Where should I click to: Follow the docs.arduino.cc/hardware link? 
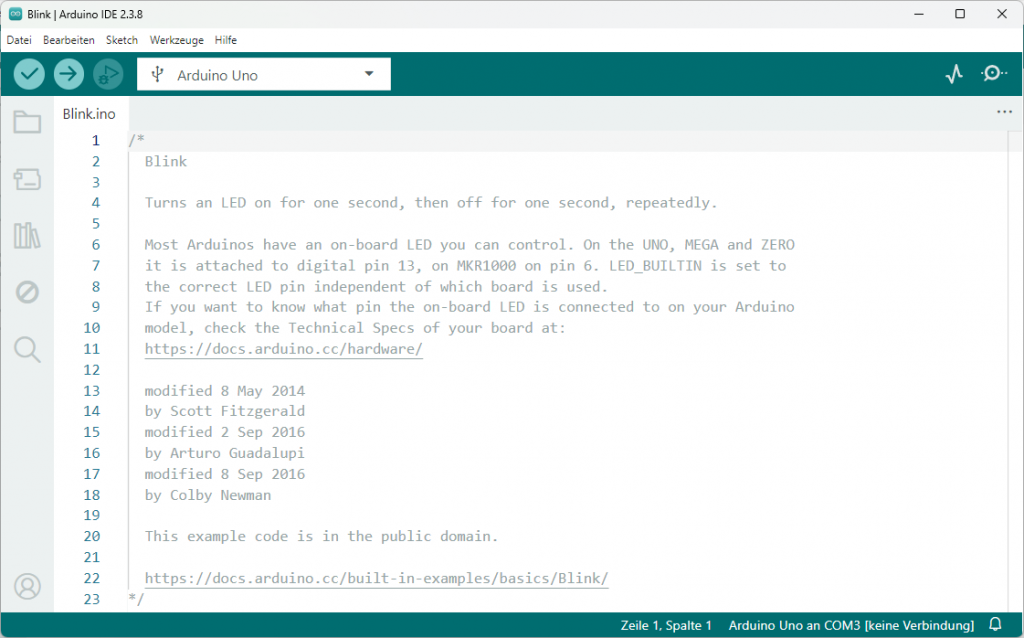point(284,349)
